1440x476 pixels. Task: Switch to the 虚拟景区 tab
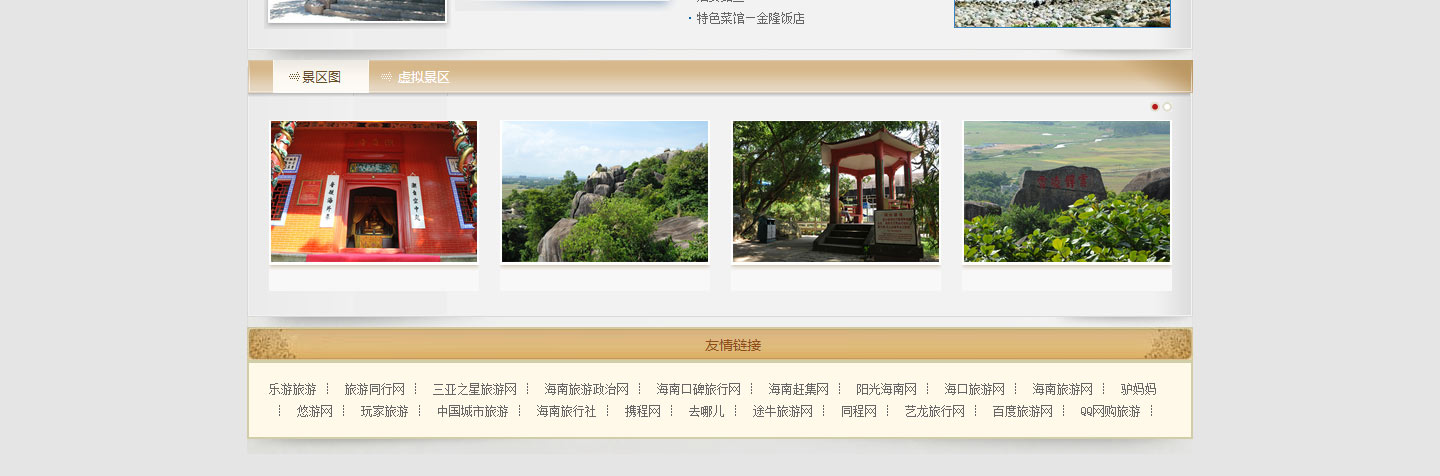pos(423,77)
